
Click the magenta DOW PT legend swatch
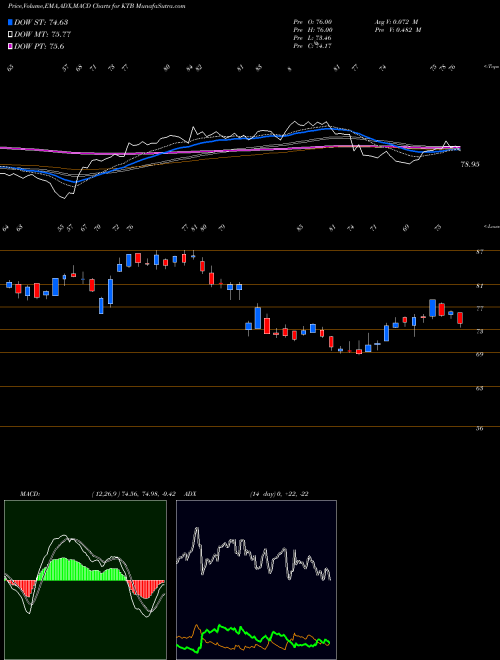tap(10, 46)
